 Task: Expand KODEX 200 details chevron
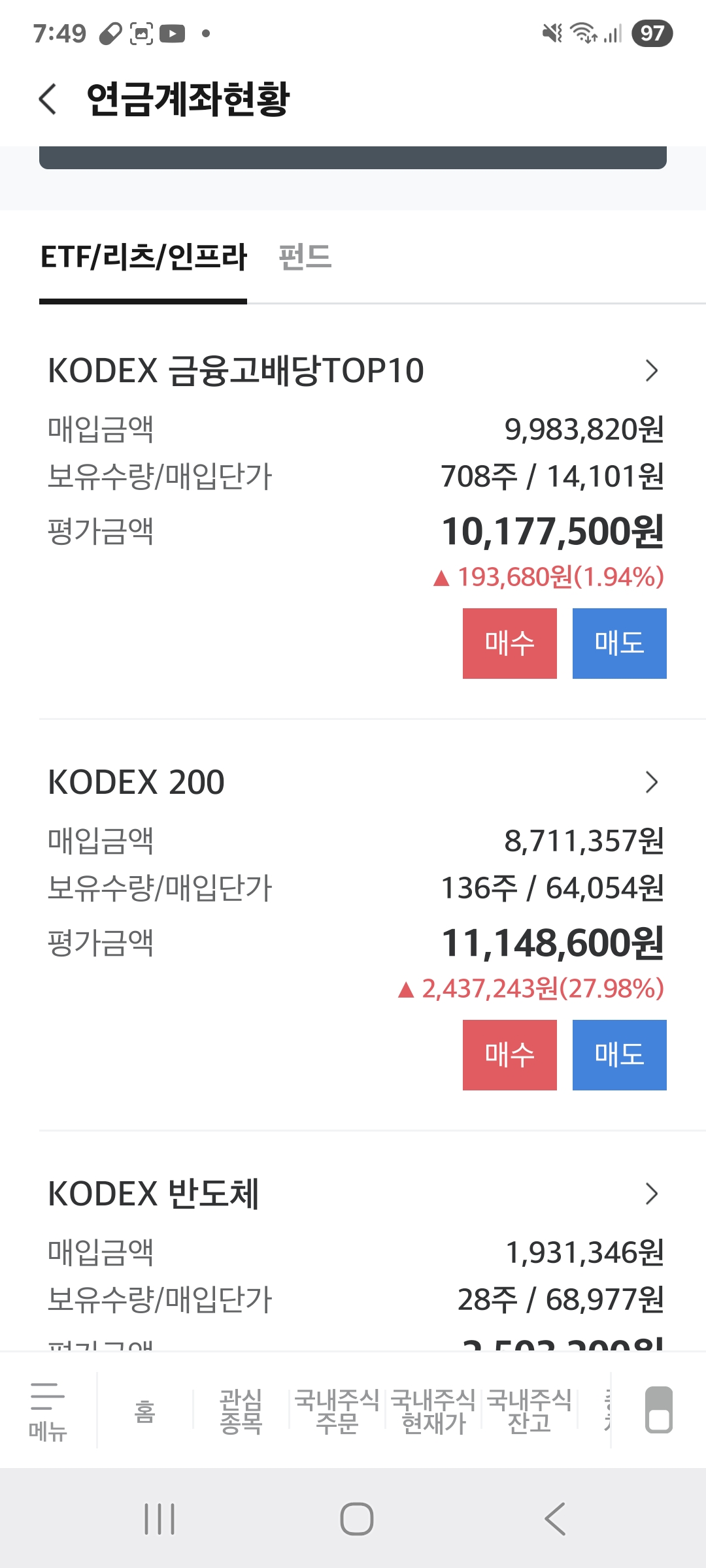click(x=651, y=782)
